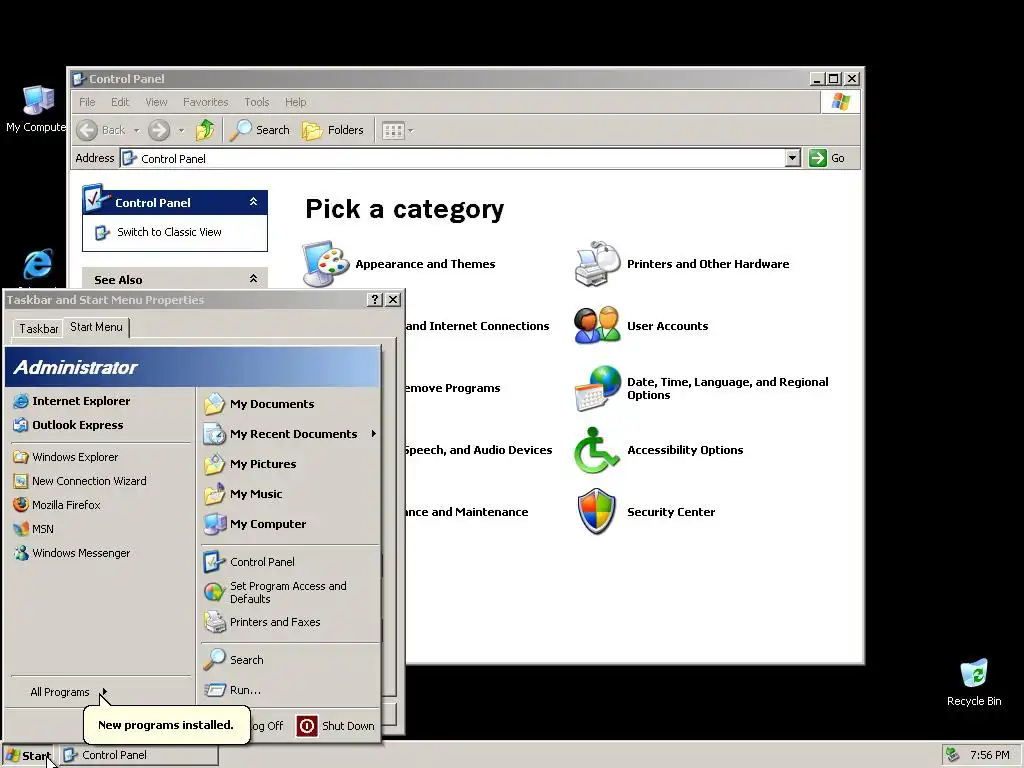Open Set Program Access and Defaults
1024x768 pixels.
point(275,592)
